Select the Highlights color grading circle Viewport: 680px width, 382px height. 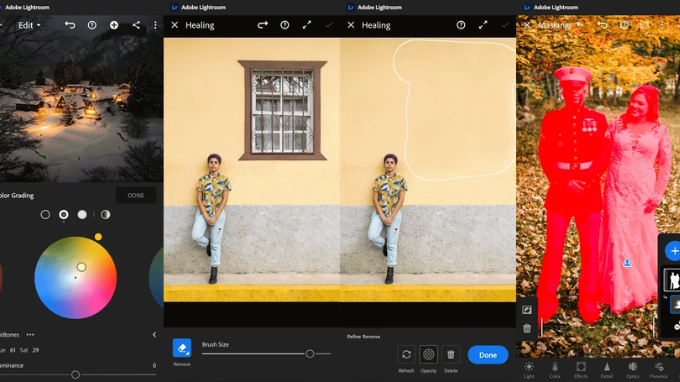(x=82, y=215)
